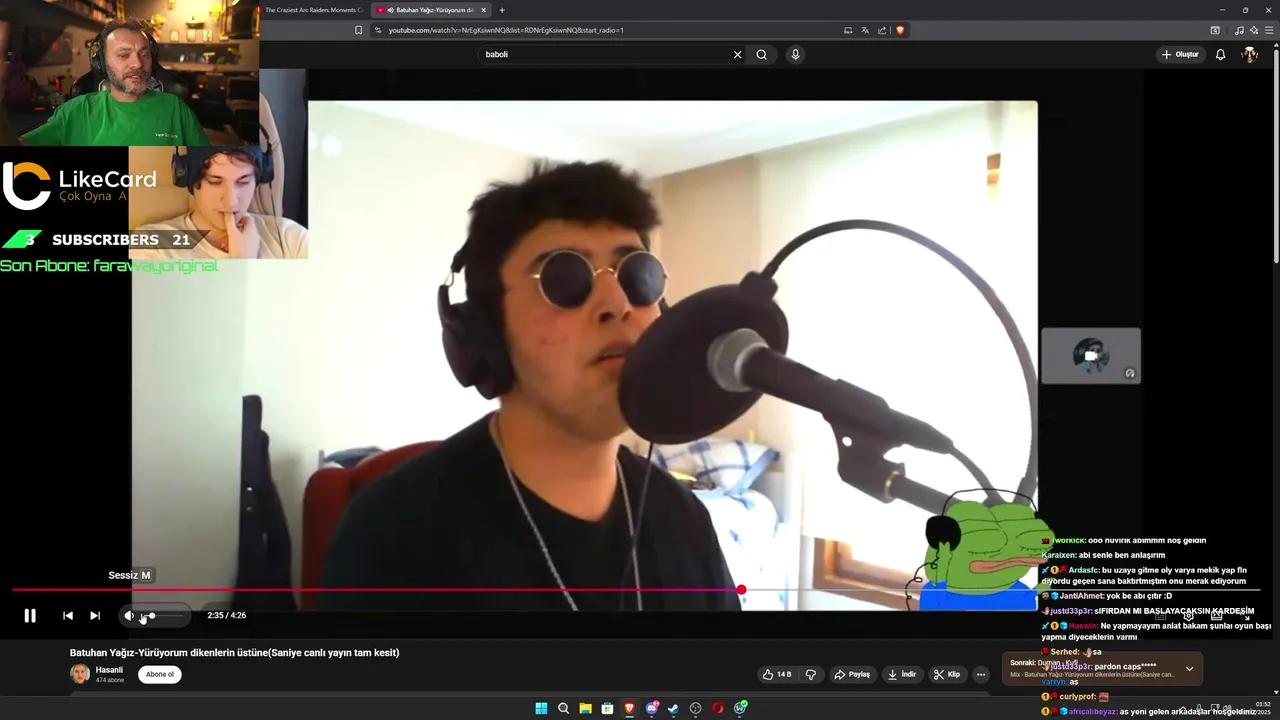Create a clip with the Klip button

(x=947, y=674)
